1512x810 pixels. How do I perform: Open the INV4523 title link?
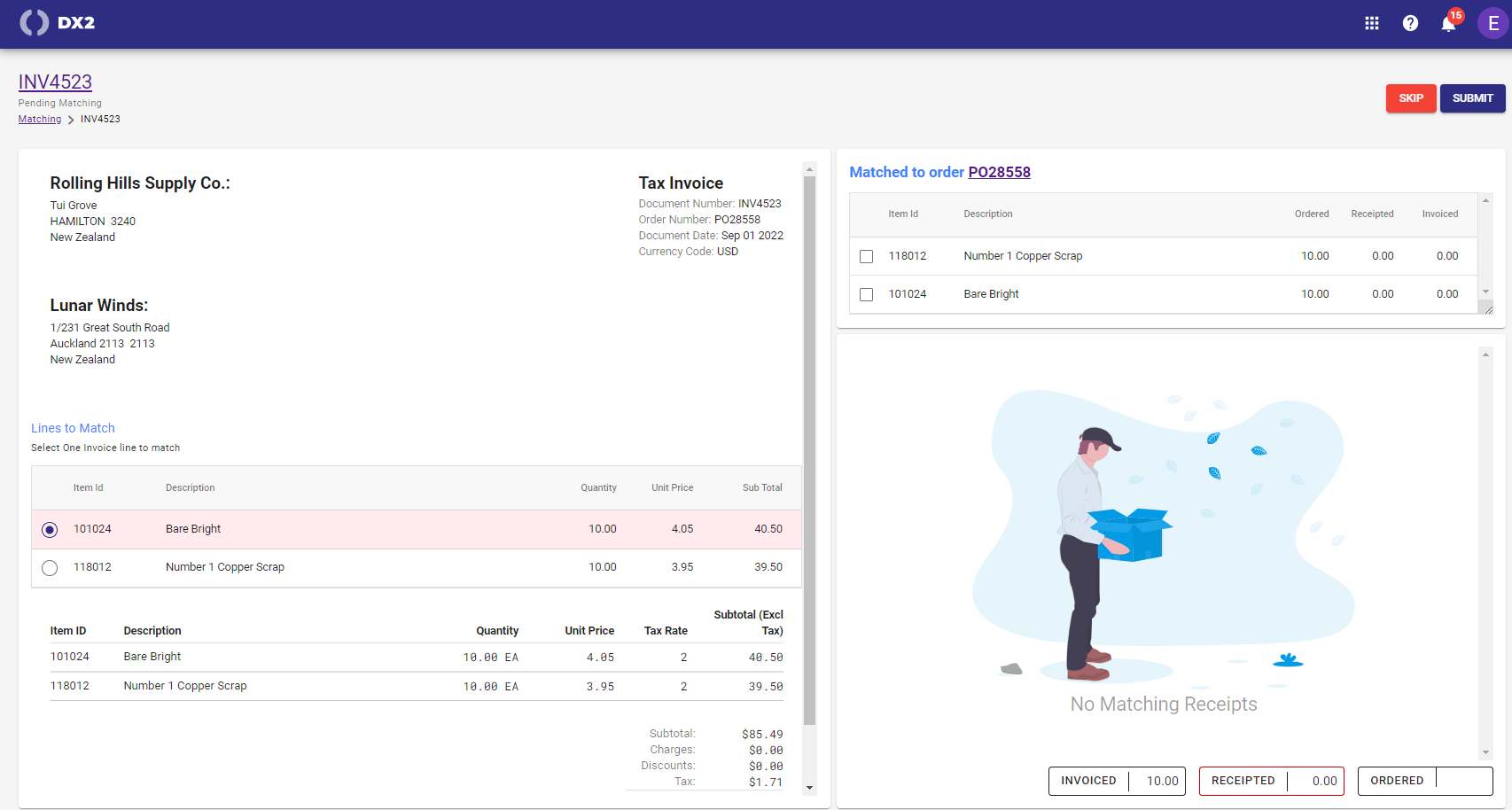click(x=55, y=82)
